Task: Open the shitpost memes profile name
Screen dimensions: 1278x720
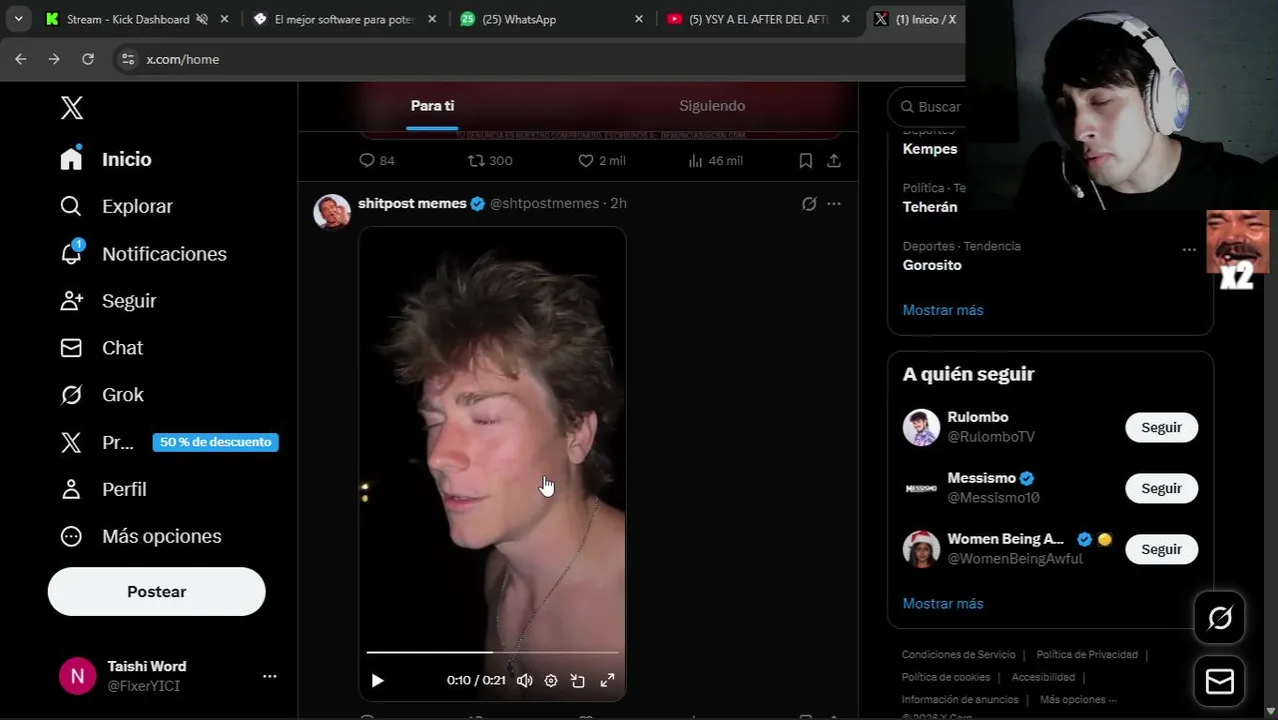Action: tap(412, 203)
